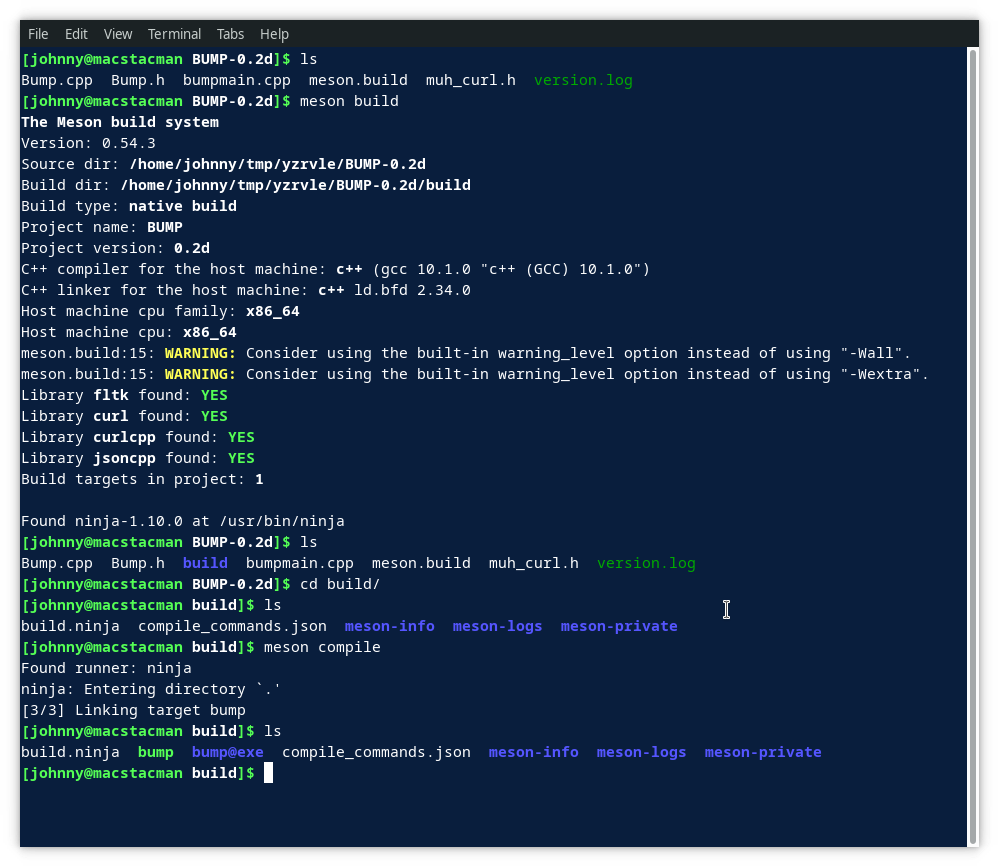Click 'cd build/' command text
Image resolution: width=999 pixels, height=867 pixels.
[x=340, y=585]
